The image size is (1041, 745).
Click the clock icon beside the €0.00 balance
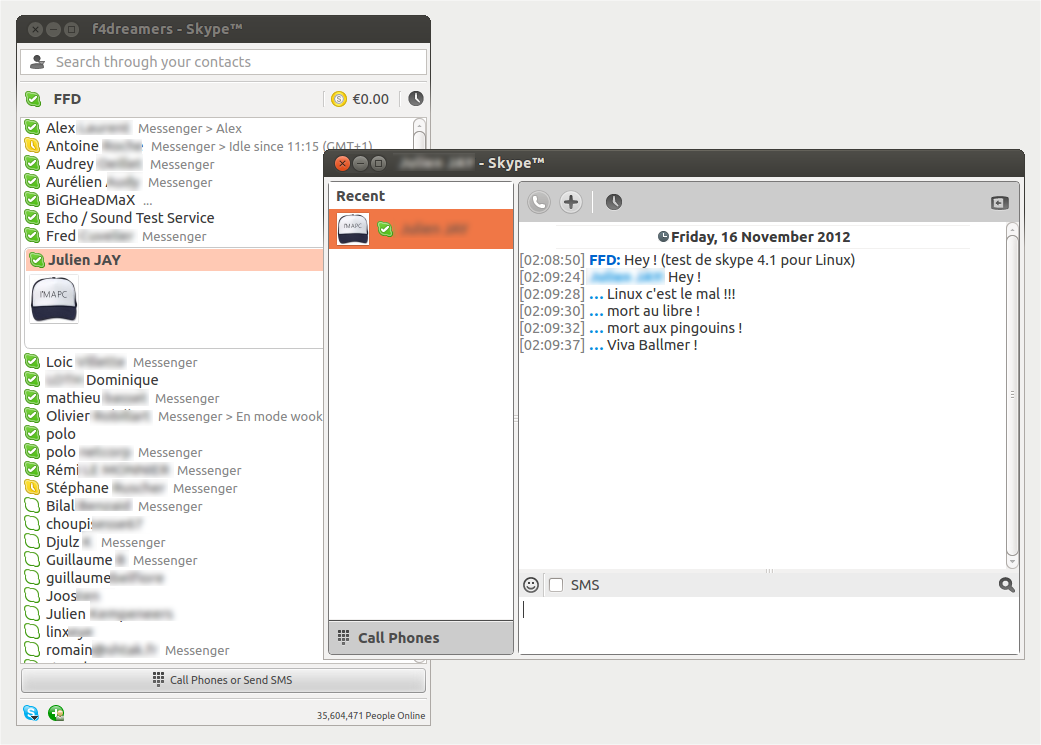click(414, 98)
